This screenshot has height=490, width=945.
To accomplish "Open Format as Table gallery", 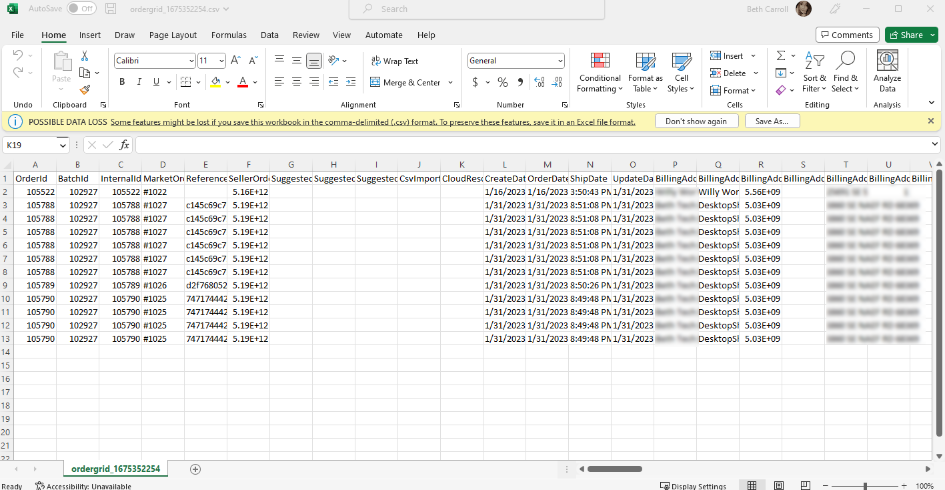I will (x=645, y=72).
